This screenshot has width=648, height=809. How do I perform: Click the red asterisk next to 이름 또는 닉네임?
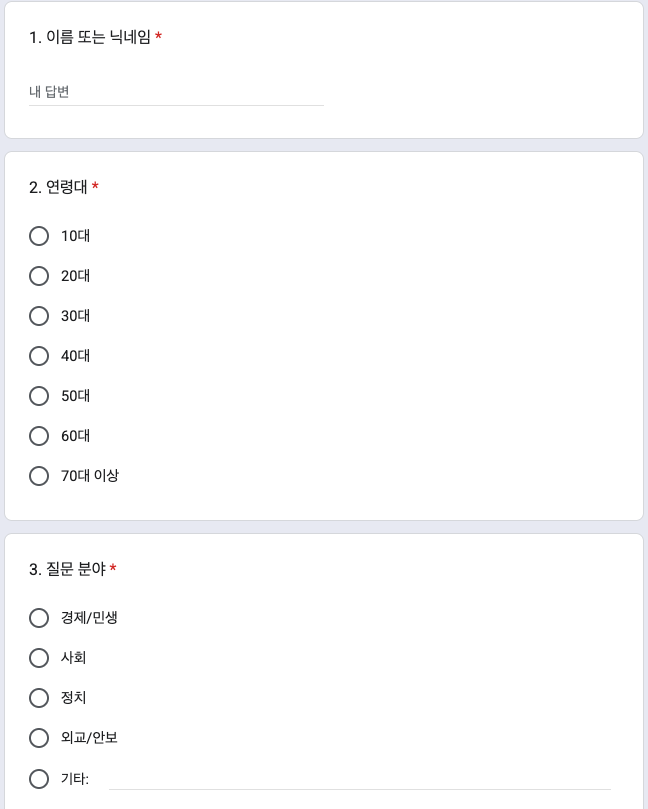pos(158,37)
